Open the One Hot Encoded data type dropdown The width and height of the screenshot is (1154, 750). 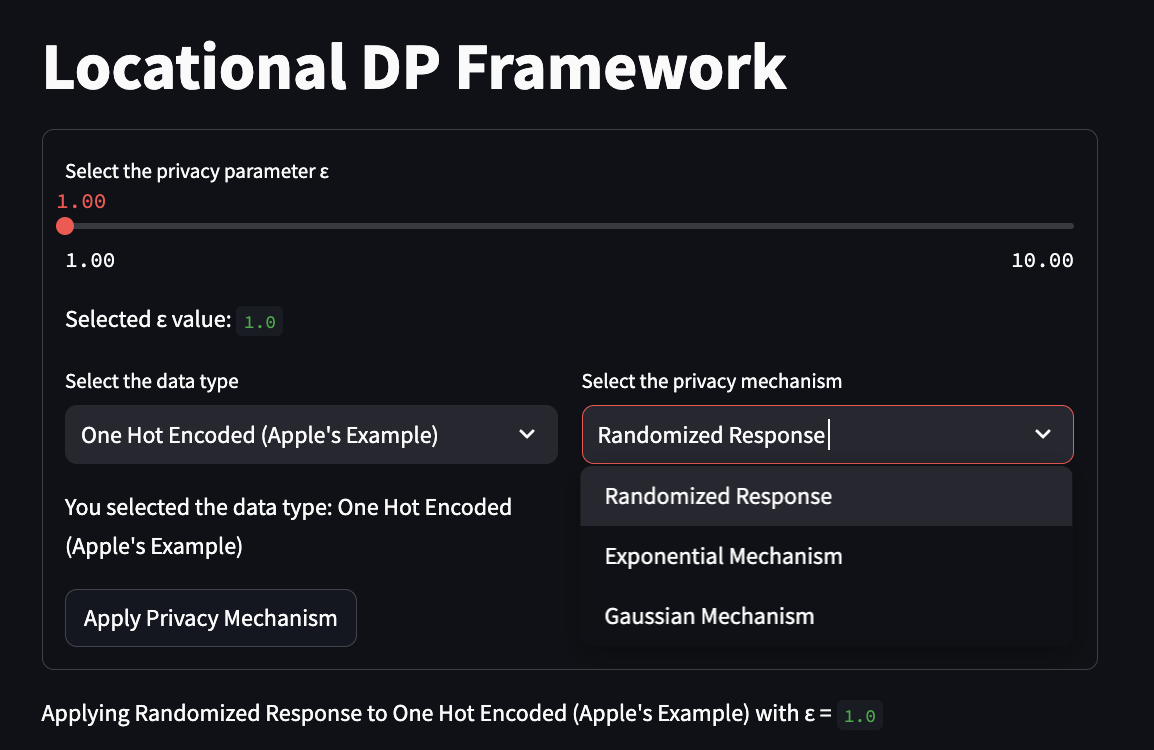pyautogui.click(x=311, y=434)
